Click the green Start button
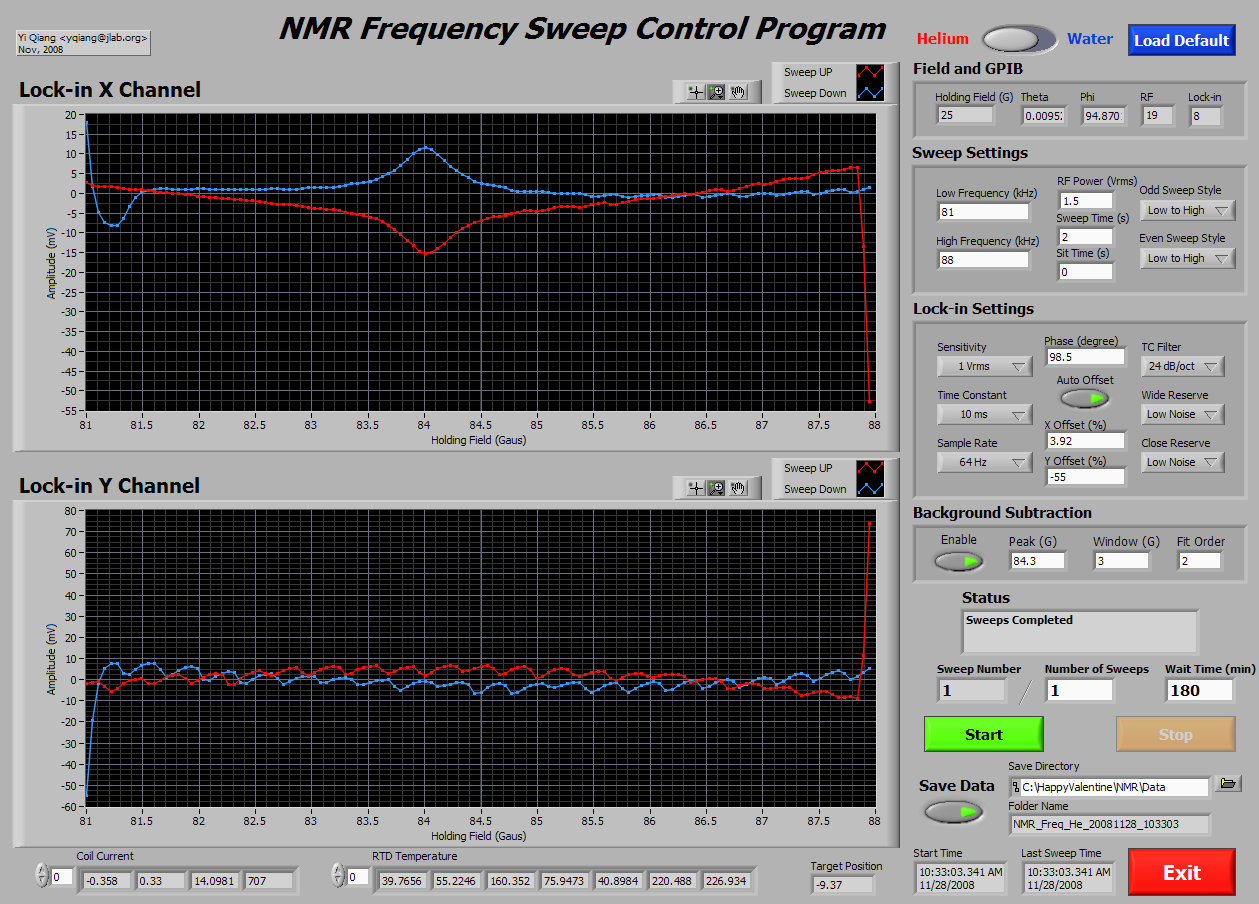1259x904 pixels. click(x=984, y=734)
